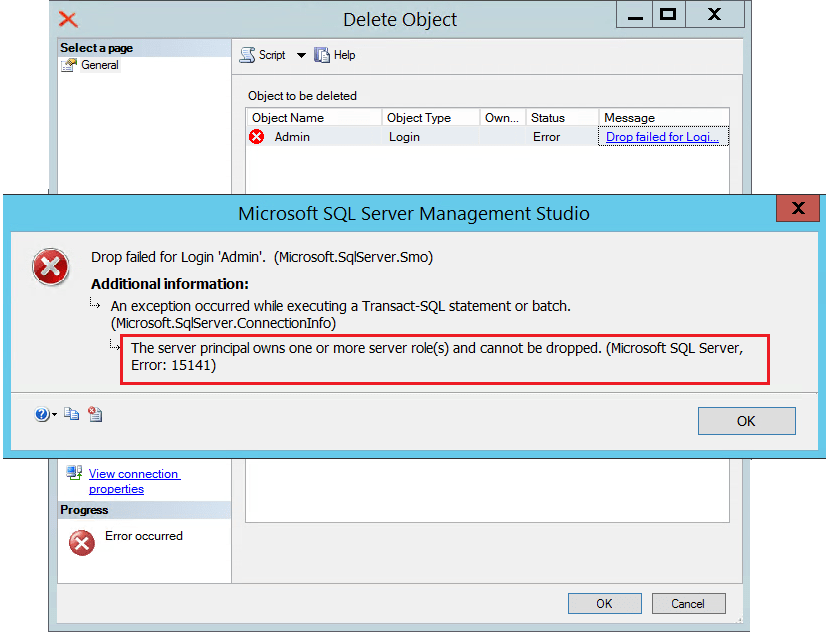This screenshot has width=826, height=634.
Task: Maximize the Delete Object window
Action: point(668,15)
